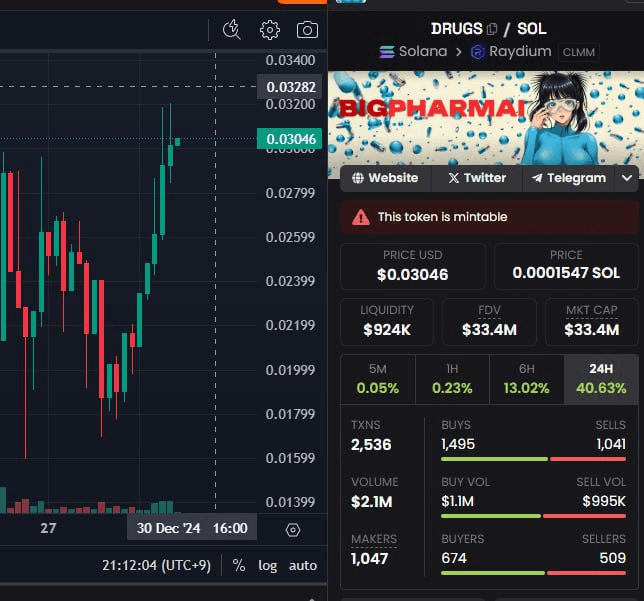Select the 6H price change tab

tap(527, 379)
